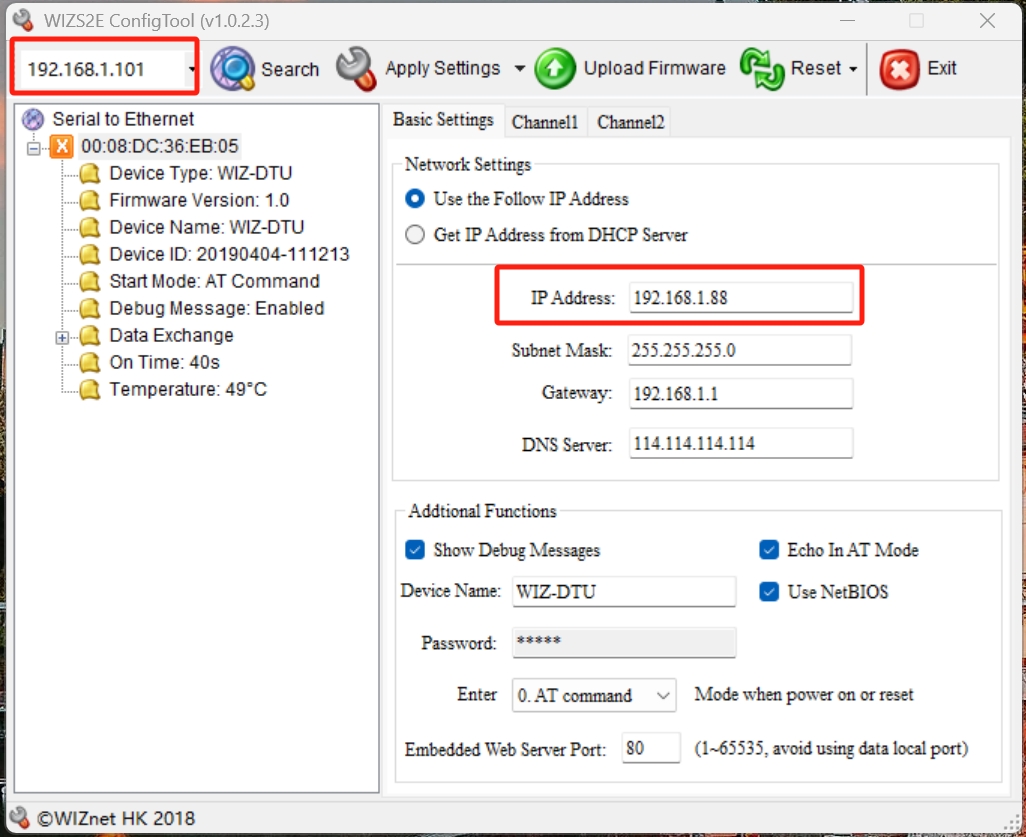Open the 192.168.1.101 address dropdown

pos(191,69)
